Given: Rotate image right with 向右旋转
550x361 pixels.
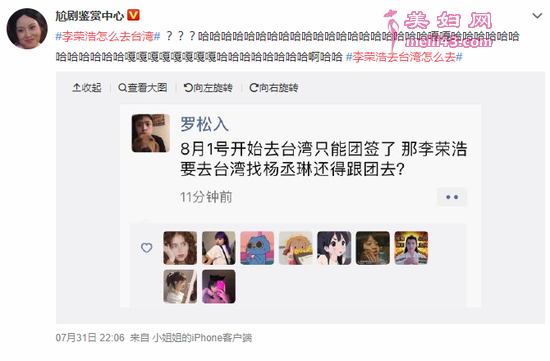Looking at the screenshot, I should 274,88.
